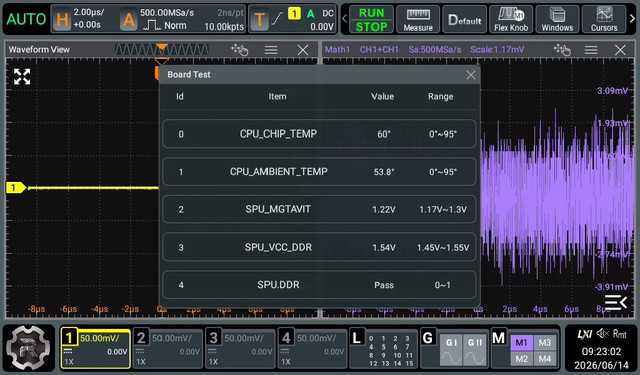
Task: Click the Rmt remote status indicator
Action: tap(620, 334)
